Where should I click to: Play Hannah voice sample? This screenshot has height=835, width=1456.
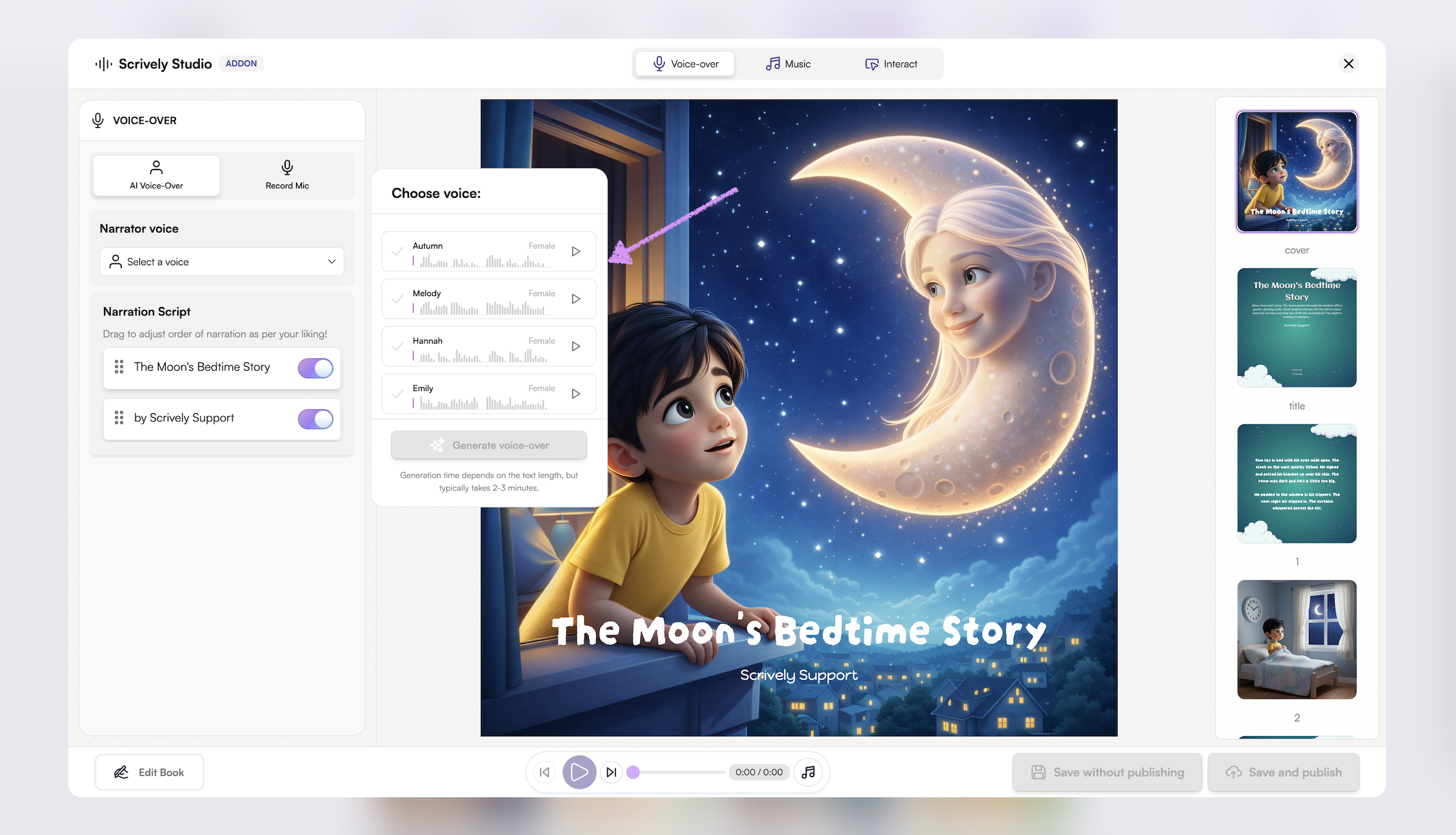[576, 347]
